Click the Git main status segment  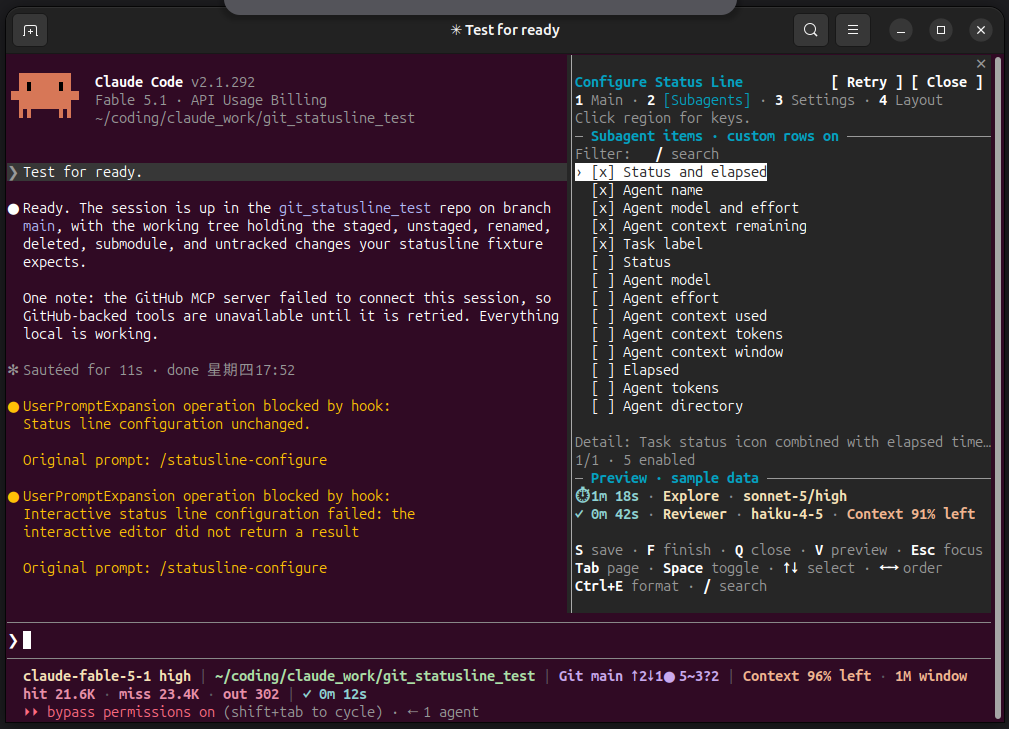click(x=638, y=676)
